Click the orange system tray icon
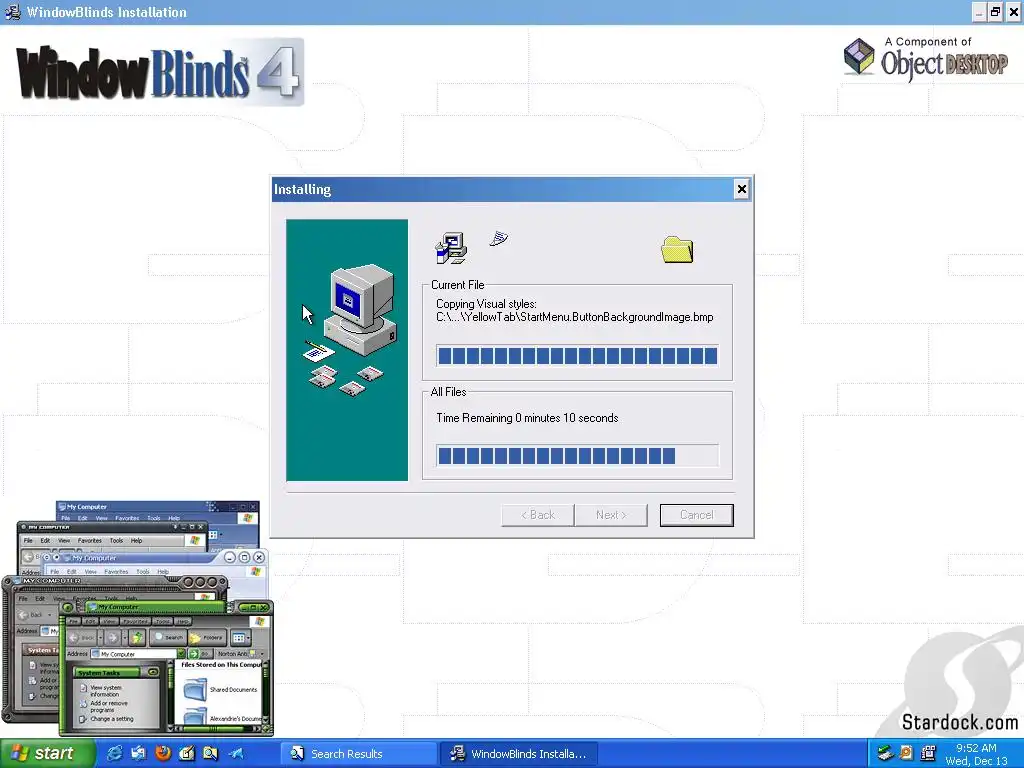The height and width of the screenshot is (768, 1024). [x=906, y=753]
